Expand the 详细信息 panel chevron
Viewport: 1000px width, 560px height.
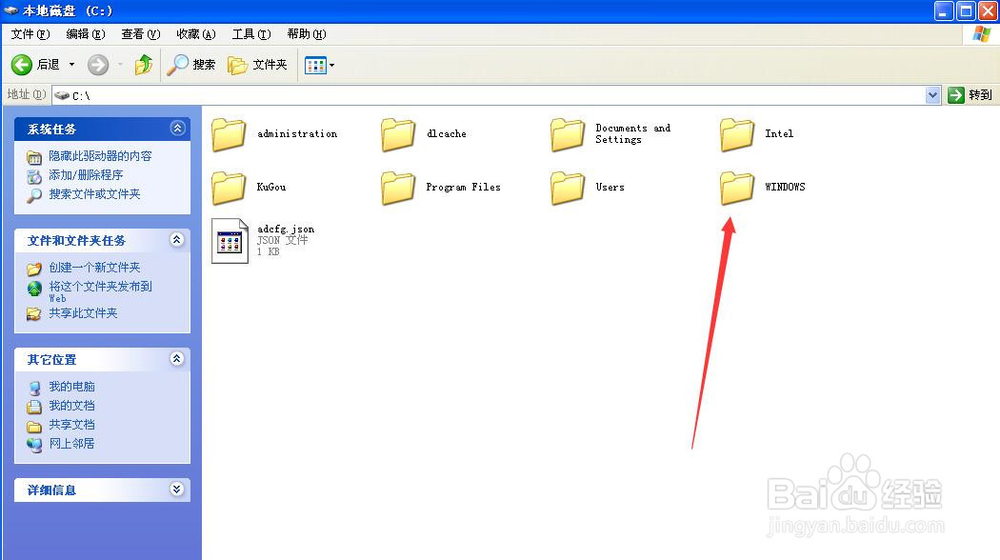[x=177, y=489]
